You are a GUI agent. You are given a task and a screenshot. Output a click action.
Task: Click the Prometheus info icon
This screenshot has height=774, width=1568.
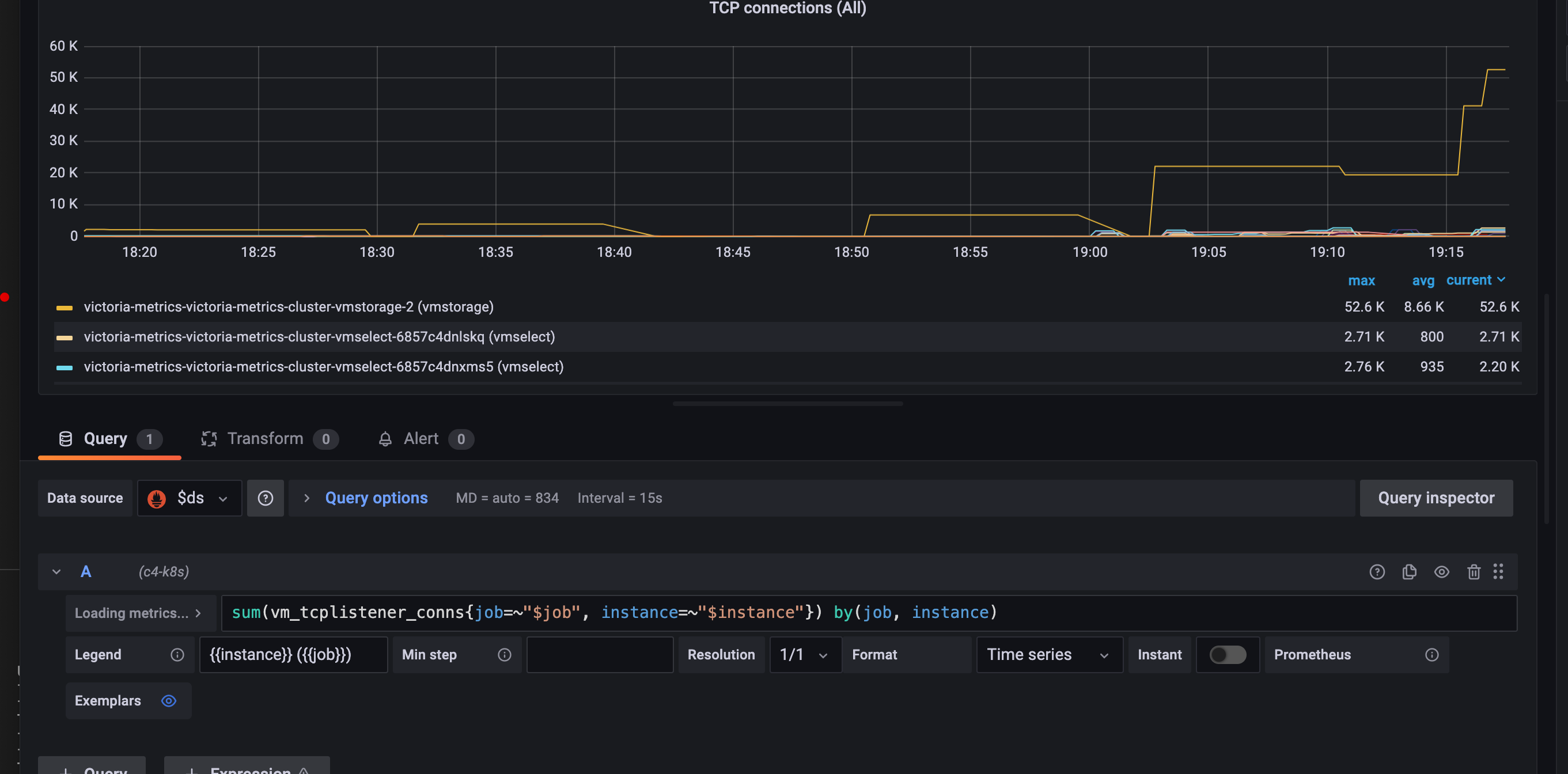1431,654
